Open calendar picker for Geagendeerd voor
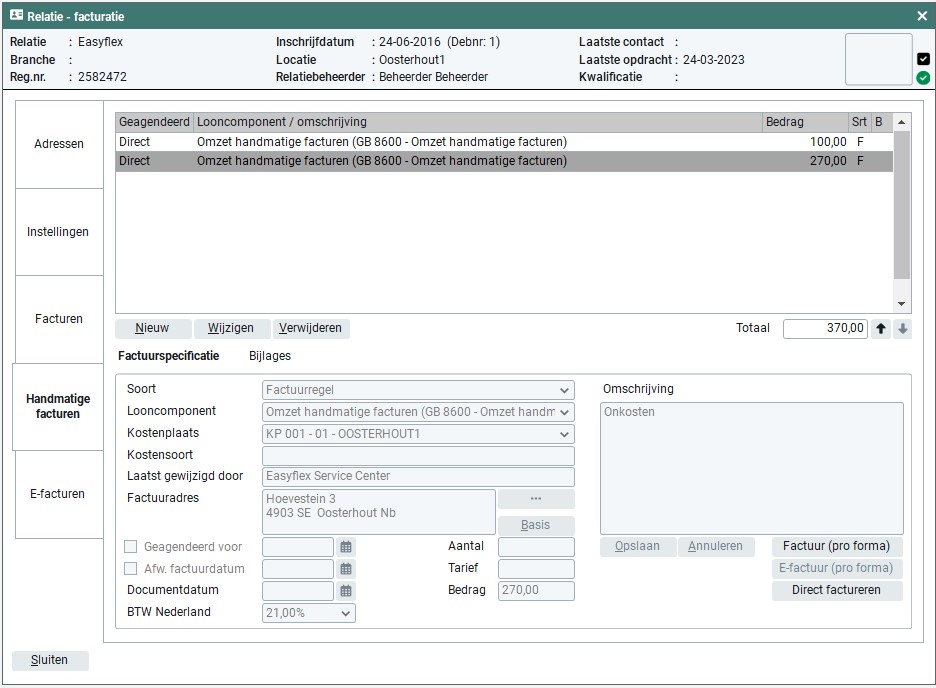Image resolution: width=936 pixels, height=688 pixels. tap(346, 547)
